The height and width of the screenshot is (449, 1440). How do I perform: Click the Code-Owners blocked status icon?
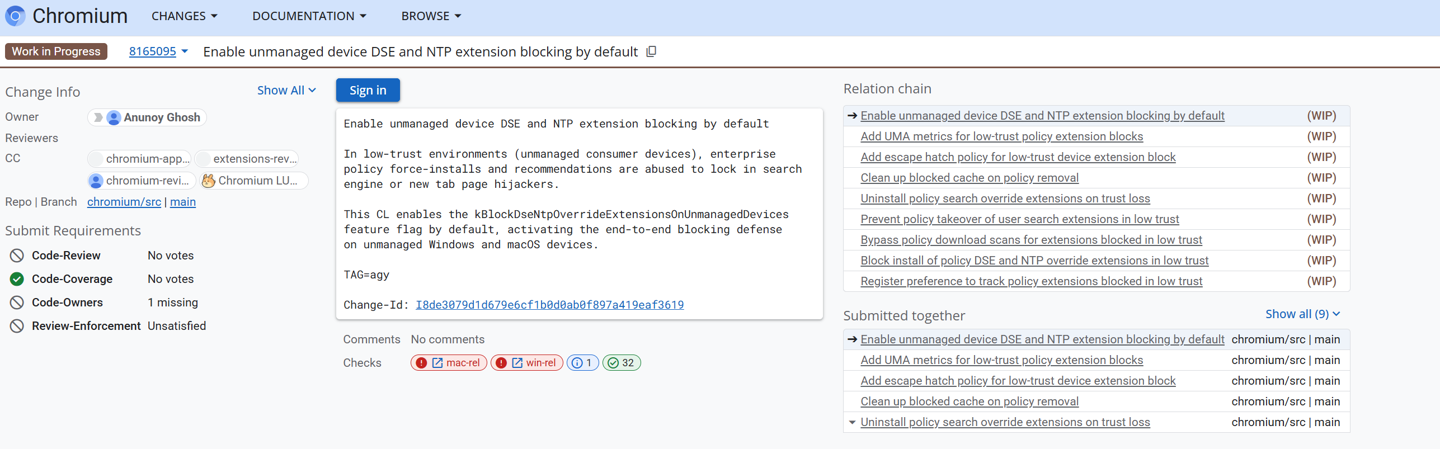tap(17, 302)
